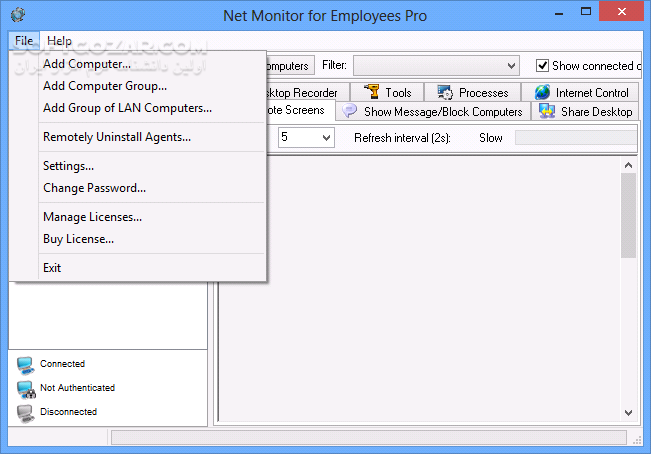Open the Help menu
This screenshot has width=651, height=454.
(x=59, y=41)
